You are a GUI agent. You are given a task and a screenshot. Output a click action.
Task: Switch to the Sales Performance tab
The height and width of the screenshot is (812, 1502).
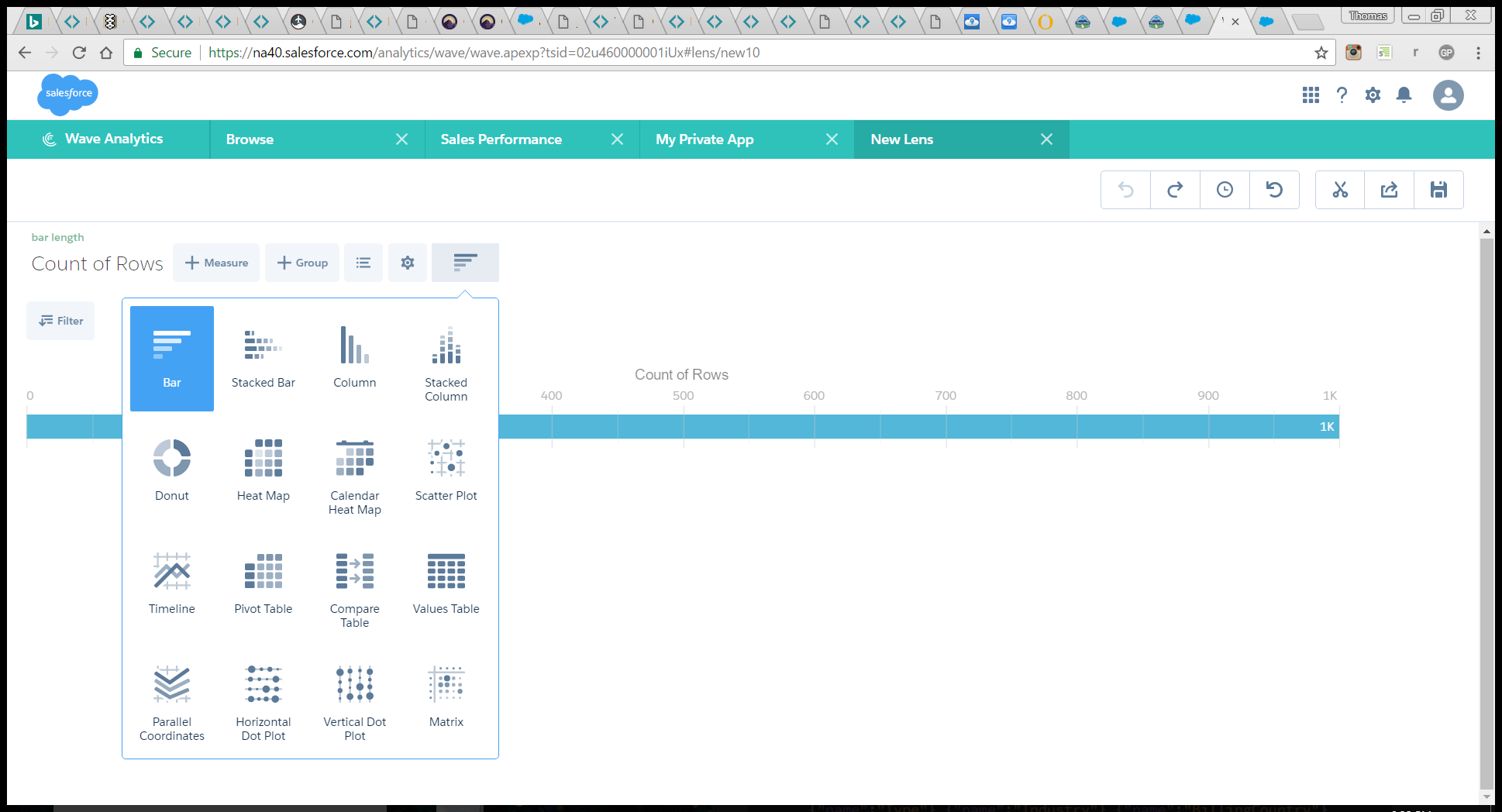pos(501,139)
